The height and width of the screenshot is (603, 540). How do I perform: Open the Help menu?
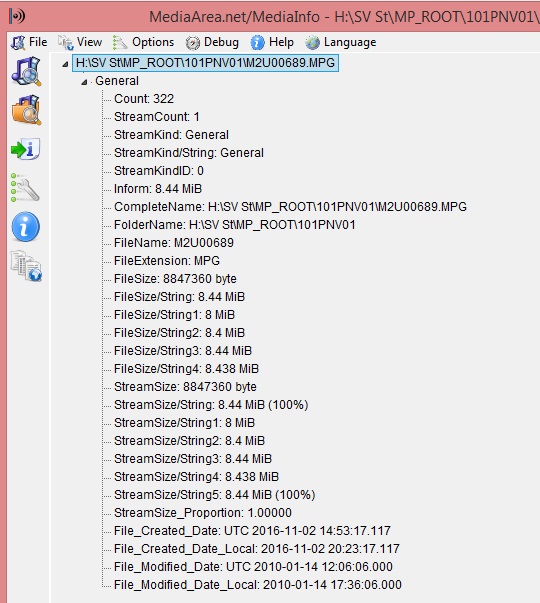click(x=272, y=42)
